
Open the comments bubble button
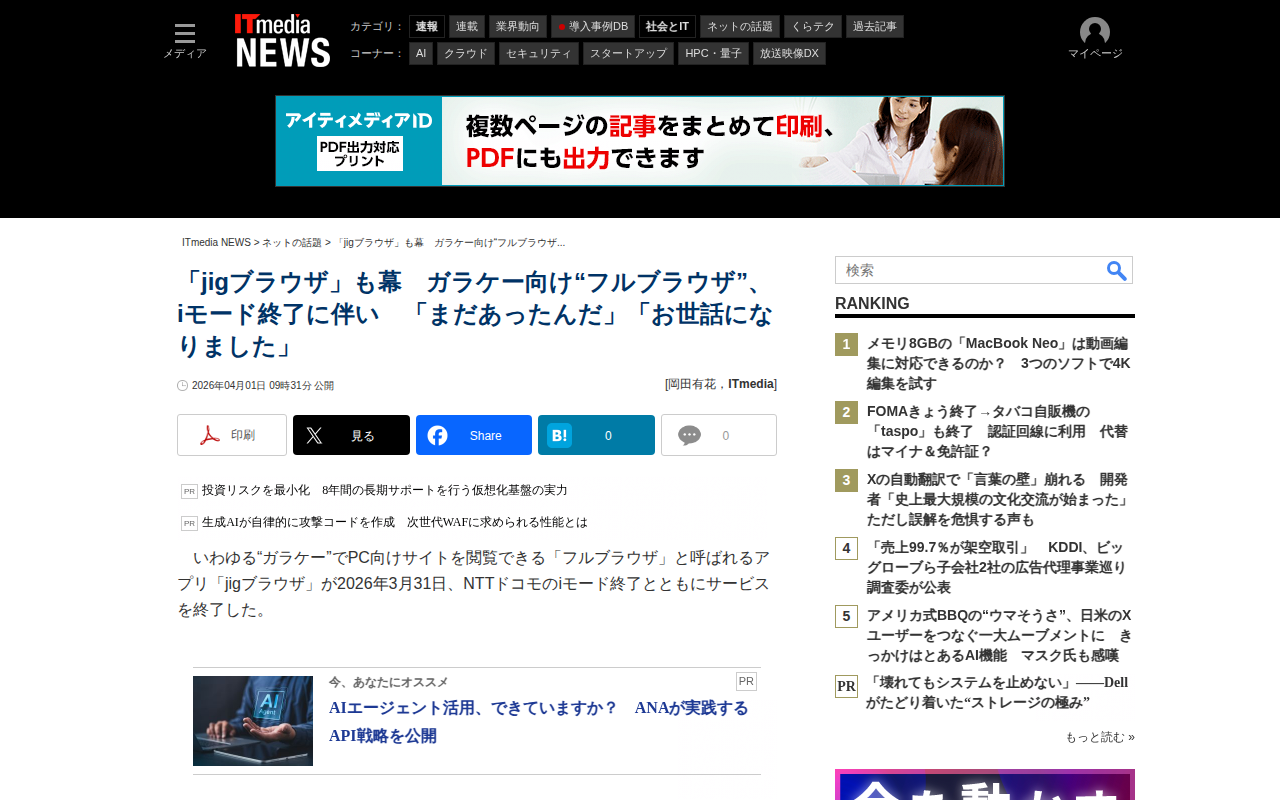pyautogui.click(x=719, y=435)
